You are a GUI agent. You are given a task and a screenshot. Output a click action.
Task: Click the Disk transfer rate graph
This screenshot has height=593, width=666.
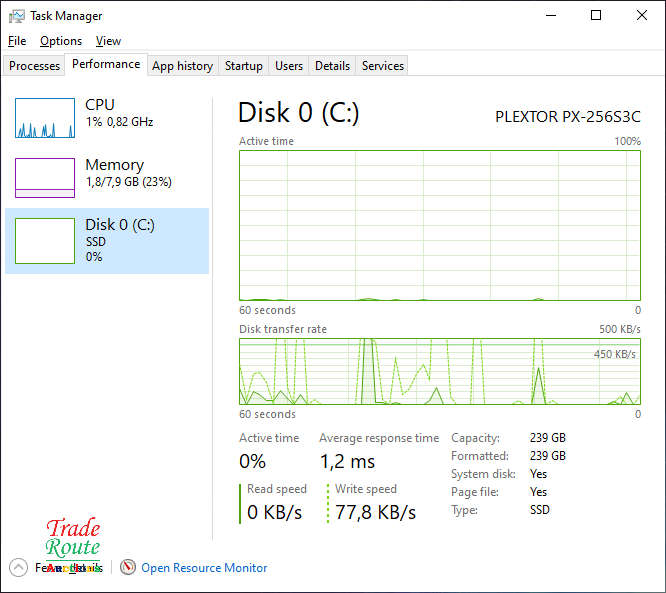[x=439, y=371]
